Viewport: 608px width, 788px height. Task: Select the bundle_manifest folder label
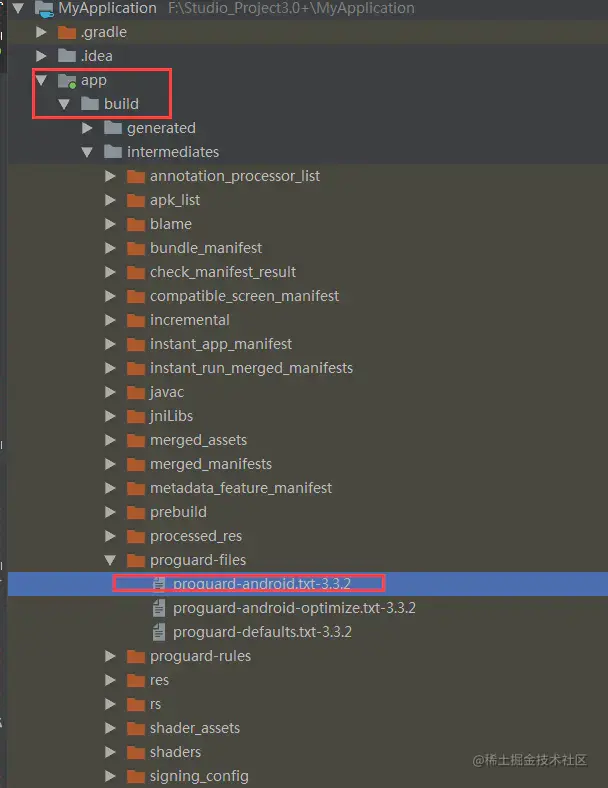point(206,248)
